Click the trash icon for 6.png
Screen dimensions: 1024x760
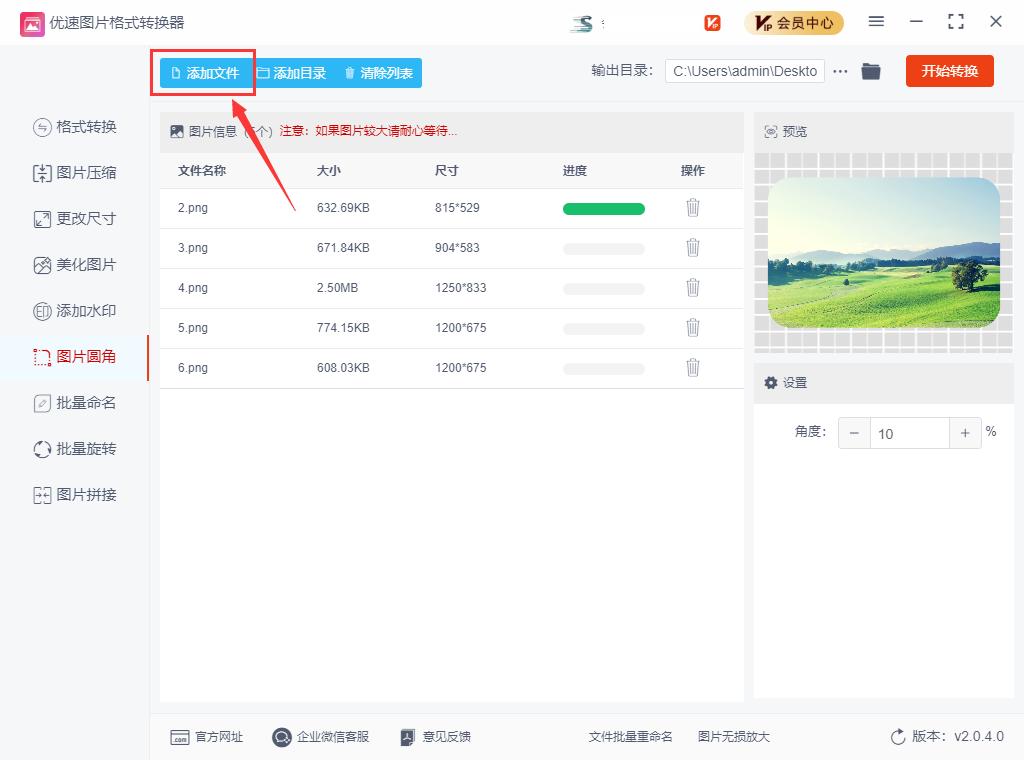point(692,368)
